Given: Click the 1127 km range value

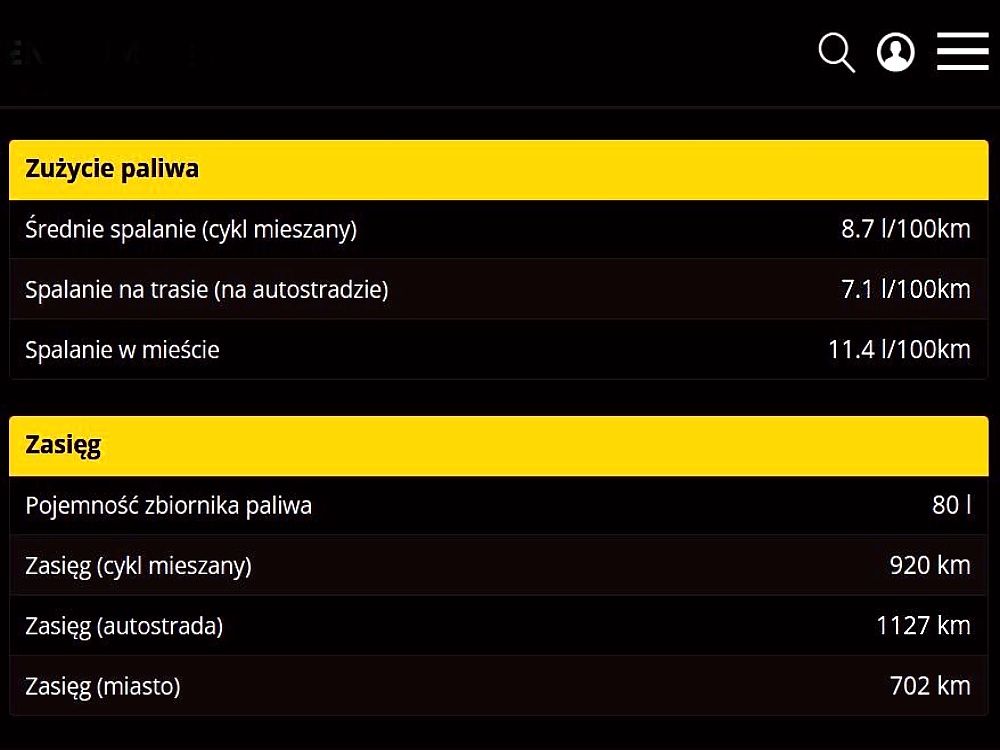Looking at the screenshot, I should pyautogui.click(x=923, y=625).
